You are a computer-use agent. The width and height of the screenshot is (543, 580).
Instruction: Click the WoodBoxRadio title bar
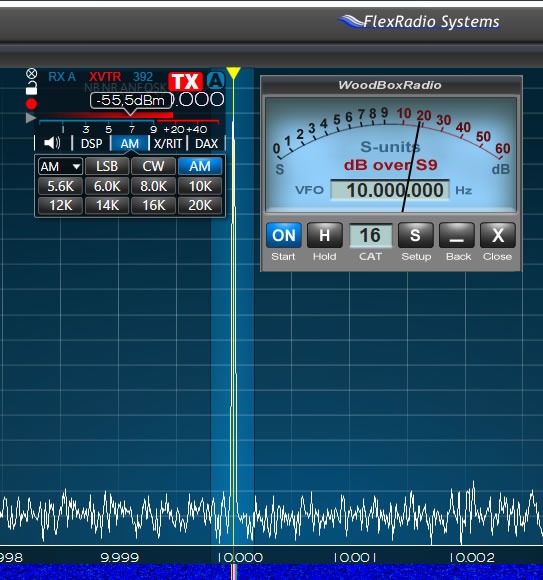point(391,85)
